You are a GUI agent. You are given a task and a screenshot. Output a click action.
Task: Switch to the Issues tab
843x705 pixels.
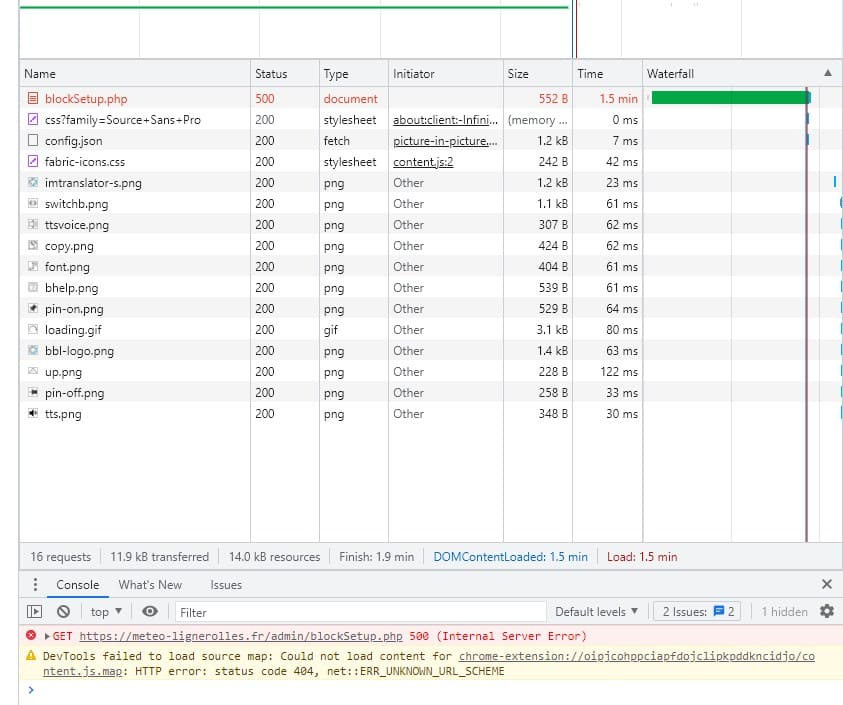[226, 585]
